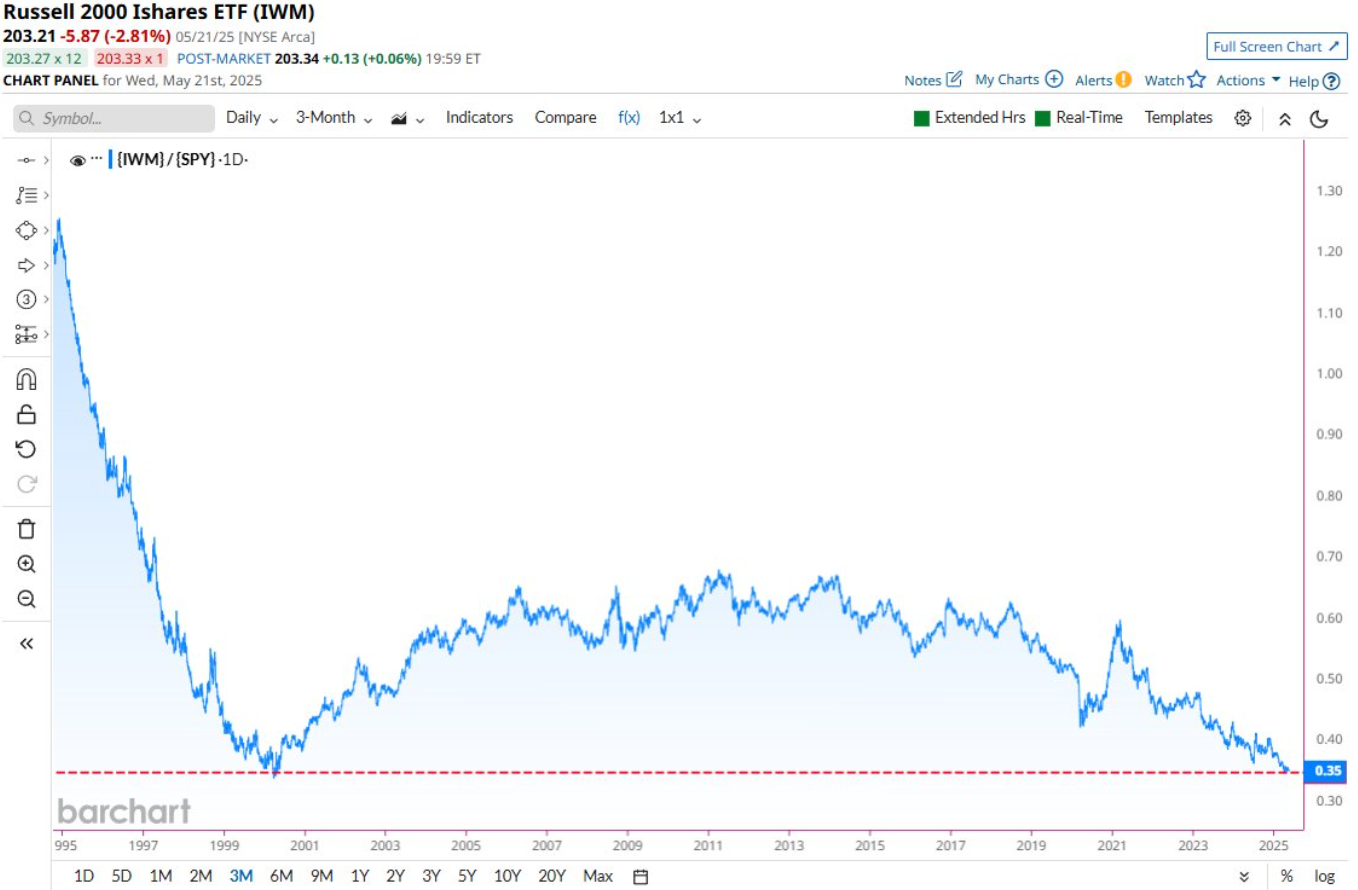Open series options three-dot menu
The image size is (1358, 890).
click(97, 159)
